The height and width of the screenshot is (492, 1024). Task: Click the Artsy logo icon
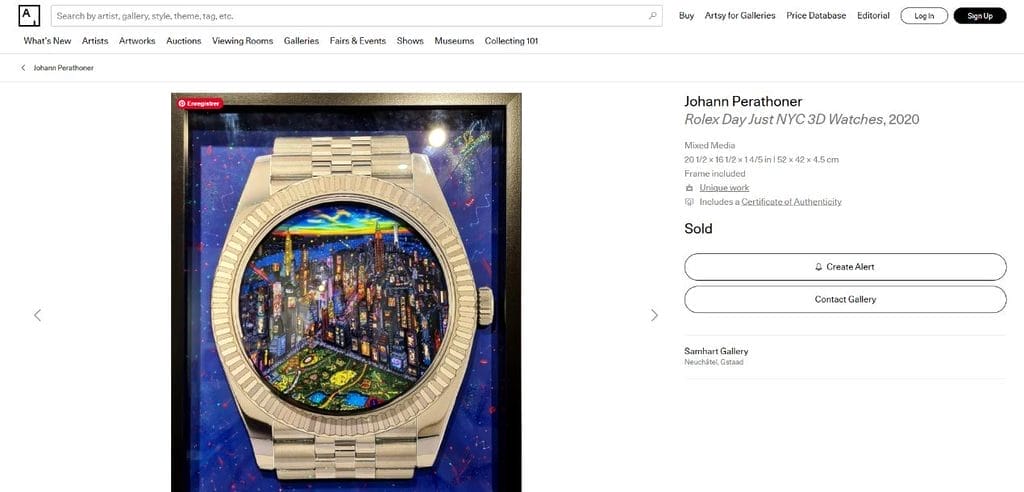(x=29, y=16)
